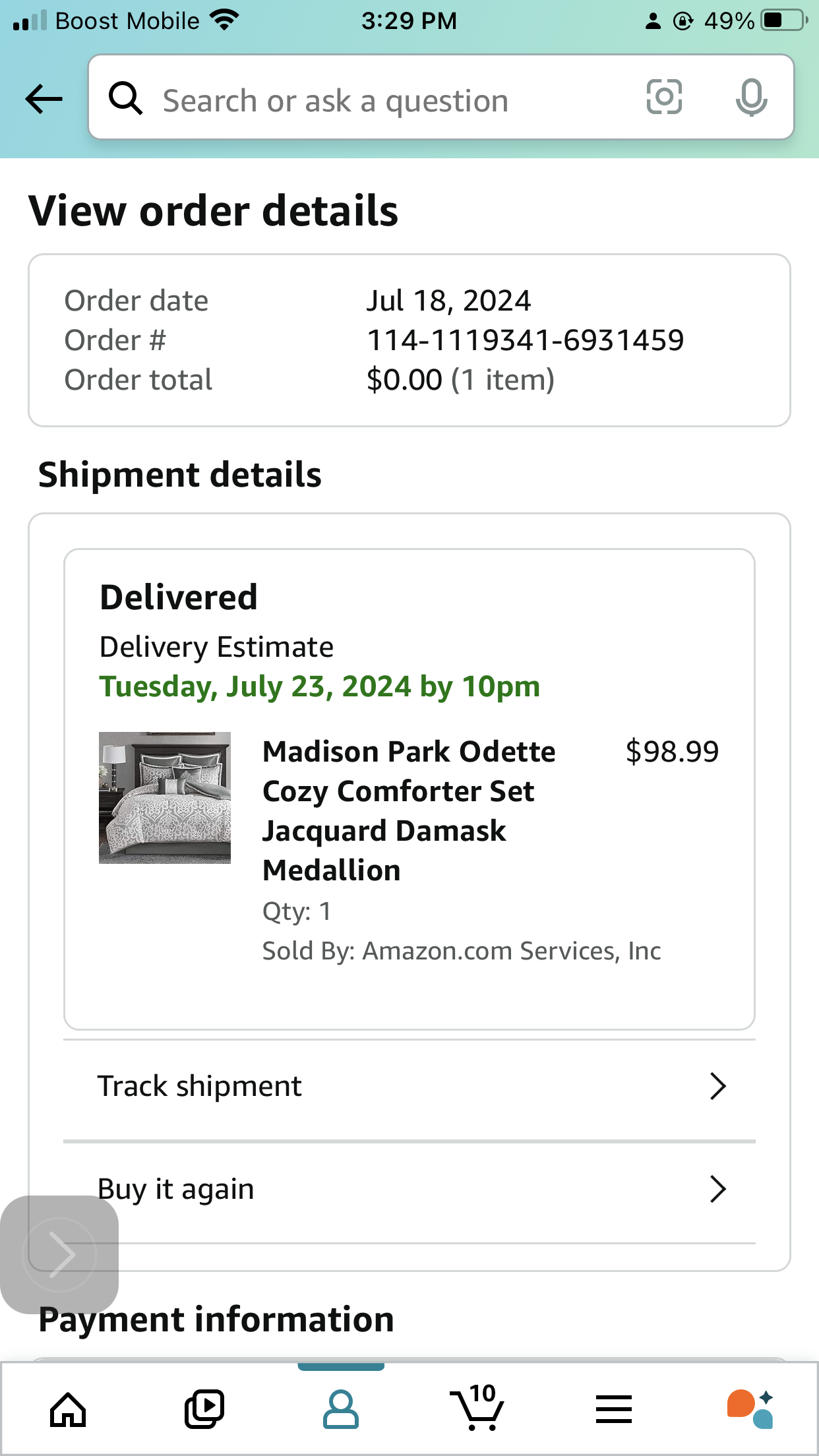Tap the search magnifier icon

125,98
